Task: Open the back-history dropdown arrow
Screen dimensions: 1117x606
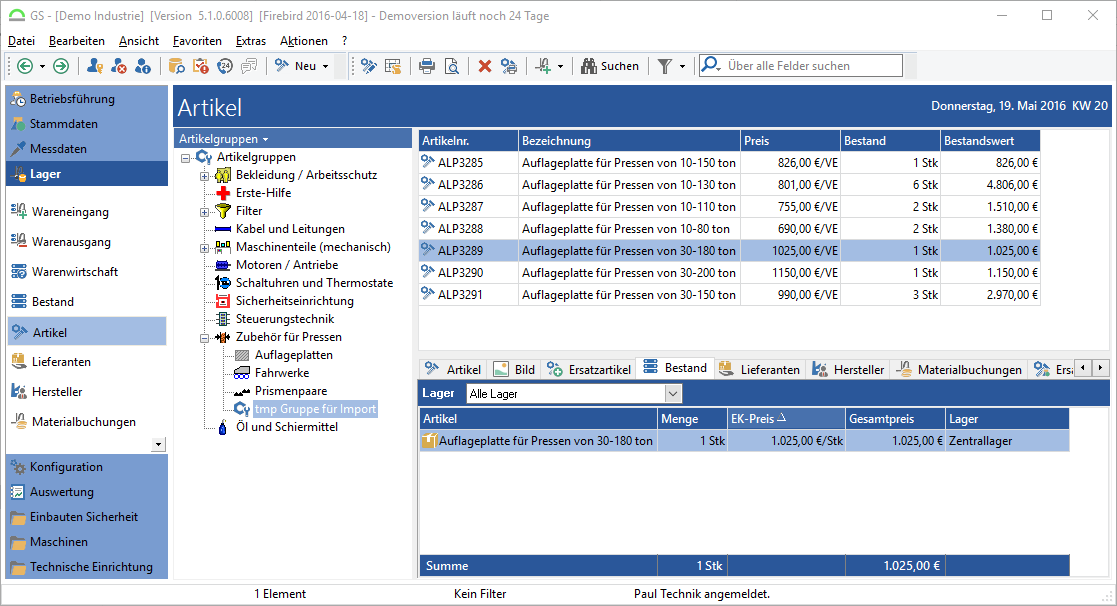Action: (42, 67)
